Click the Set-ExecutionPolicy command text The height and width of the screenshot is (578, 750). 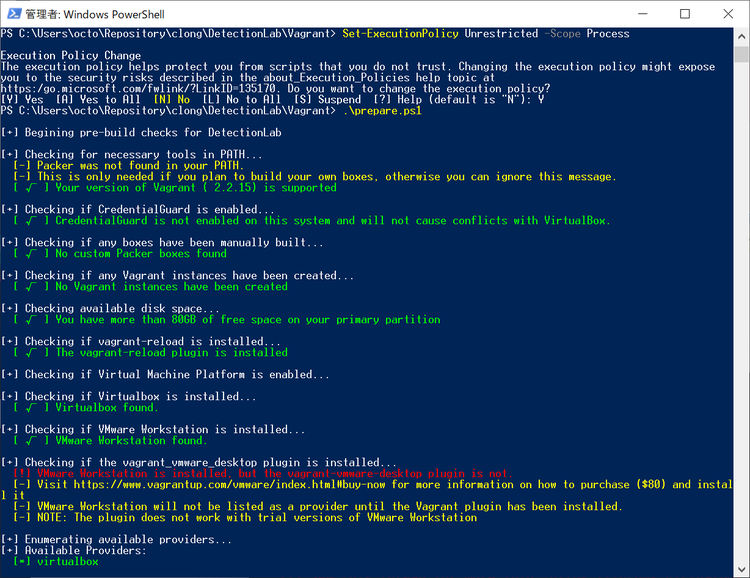click(400, 33)
